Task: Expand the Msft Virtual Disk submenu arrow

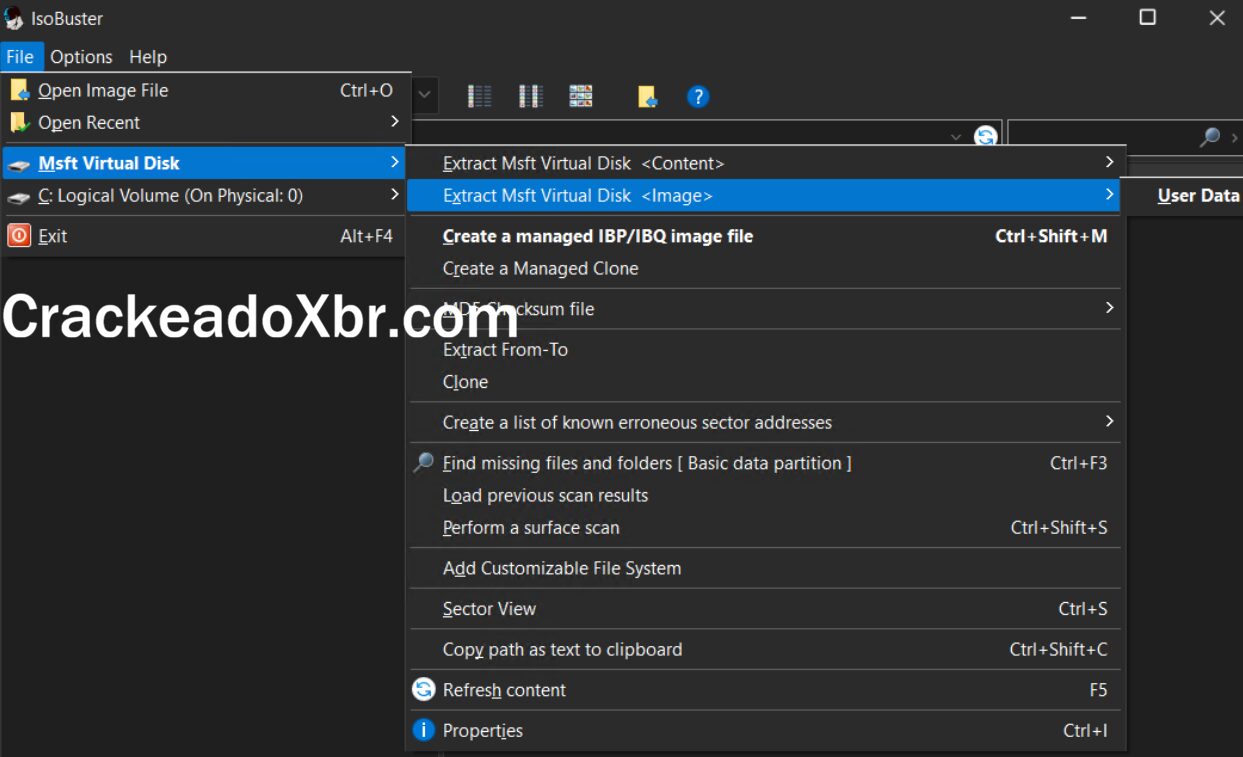Action: (395, 162)
